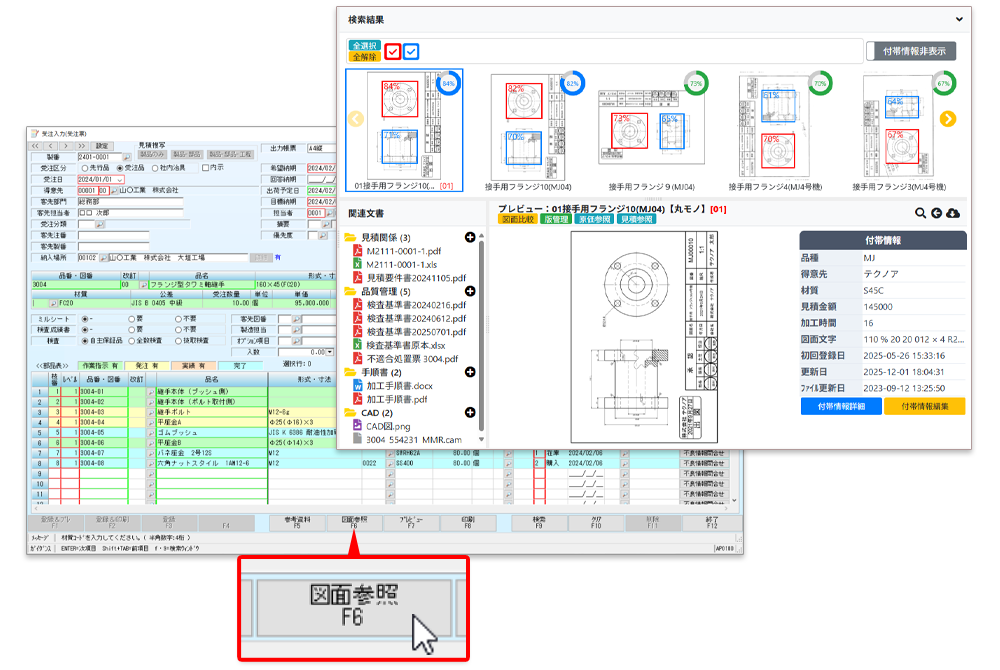Image resolution: width=1000 pixels, height=670 pixels.
Task: Click the back arrow icon in preview header
Action: (937, 213)
